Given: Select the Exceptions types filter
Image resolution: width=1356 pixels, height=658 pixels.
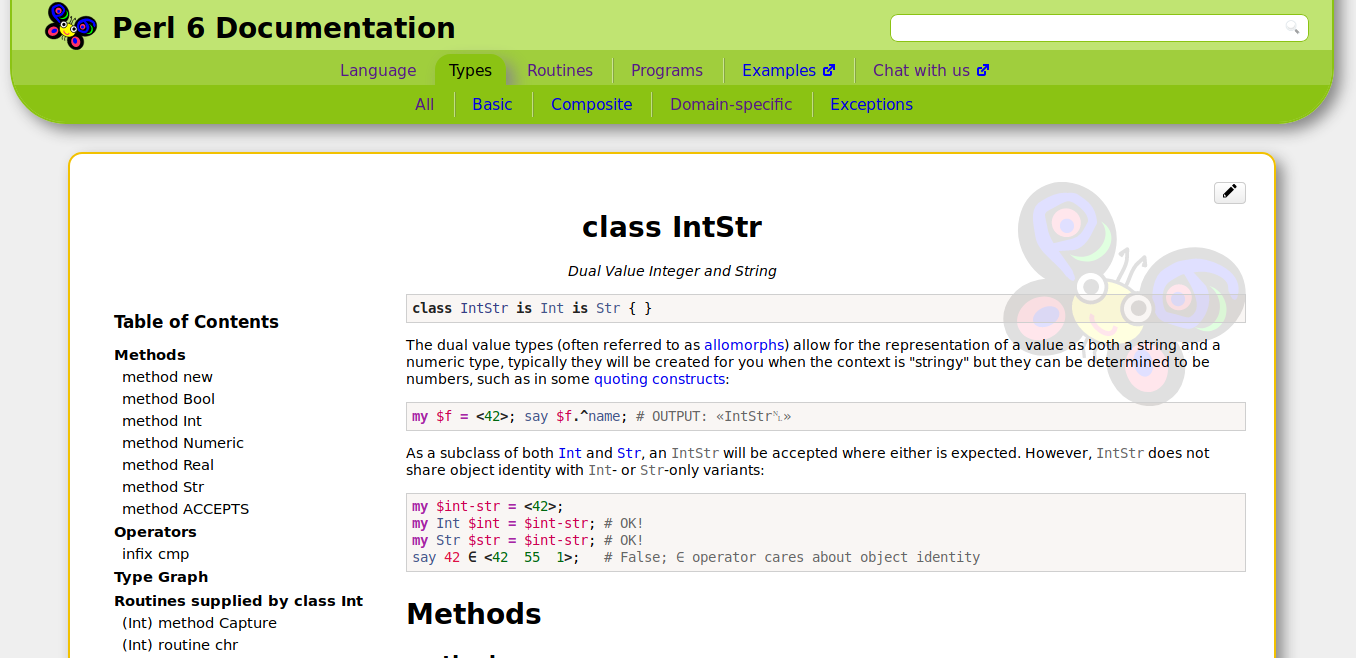Looking at the screenshot, I should pos(871,104).
